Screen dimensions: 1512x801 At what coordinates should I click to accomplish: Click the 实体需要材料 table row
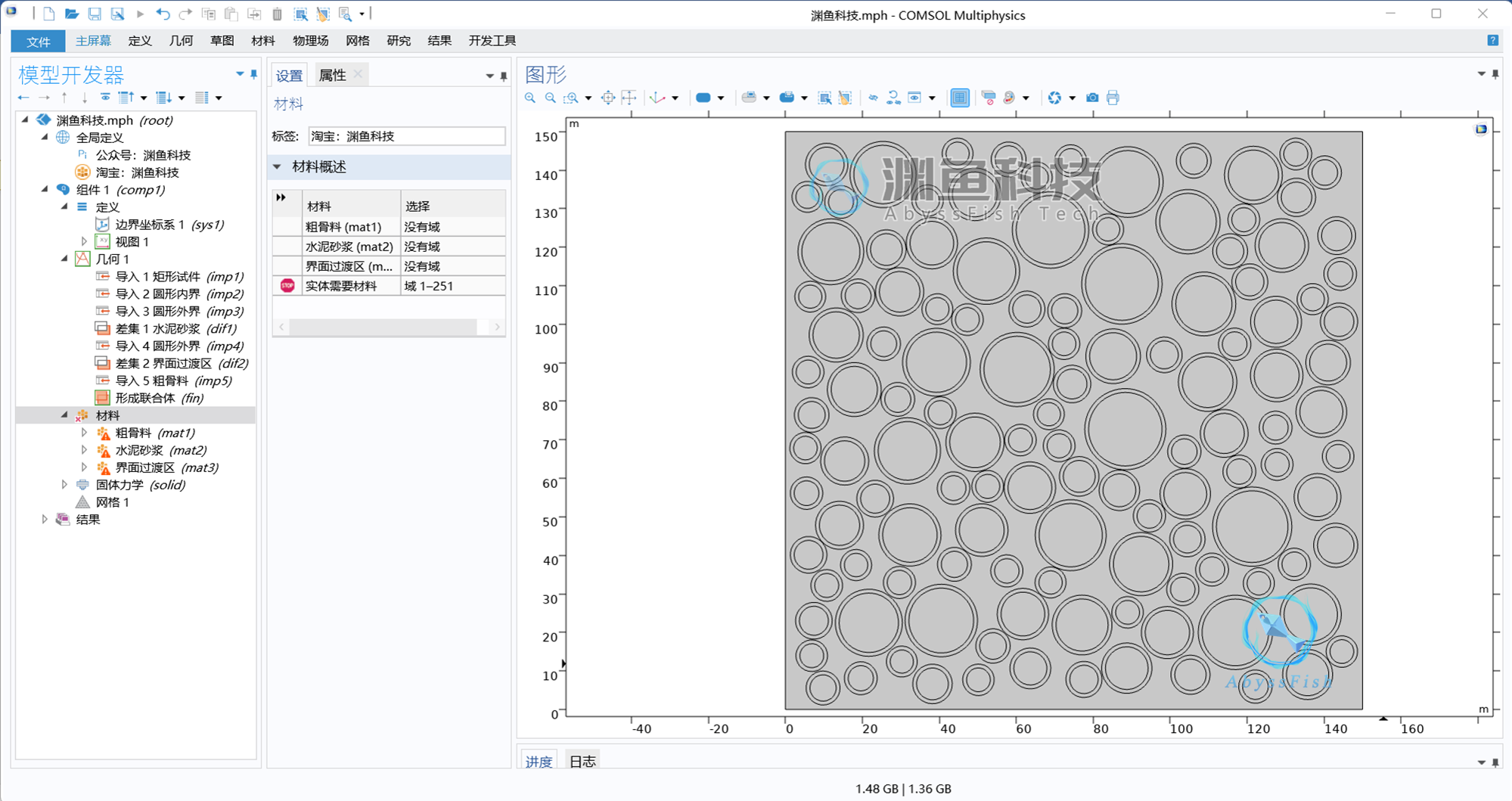389,286
